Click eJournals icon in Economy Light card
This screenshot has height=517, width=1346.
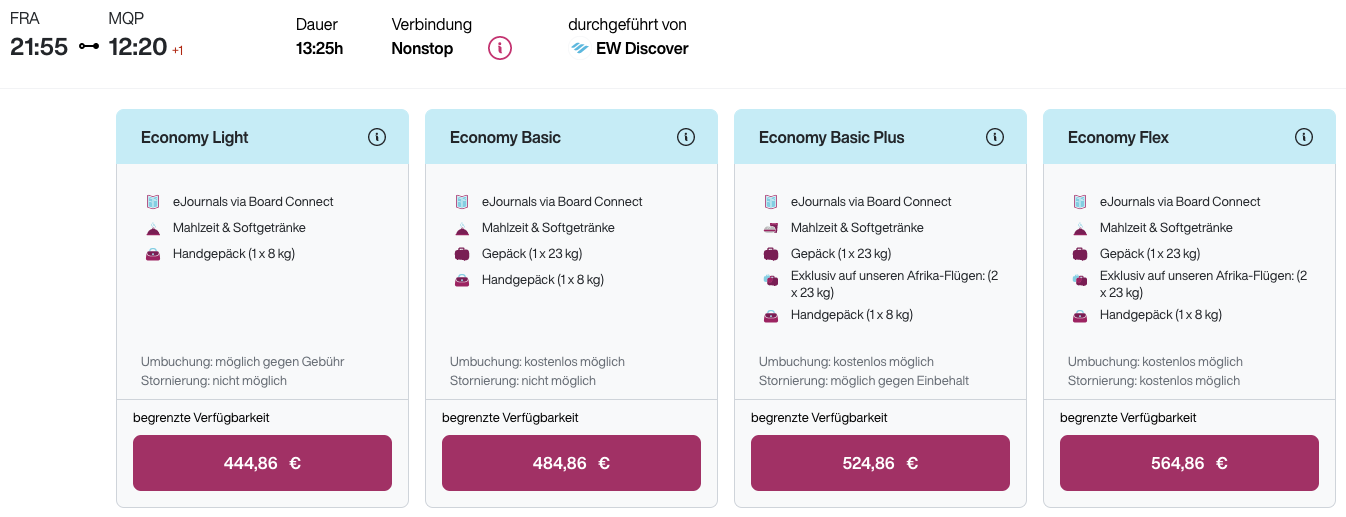153,202
